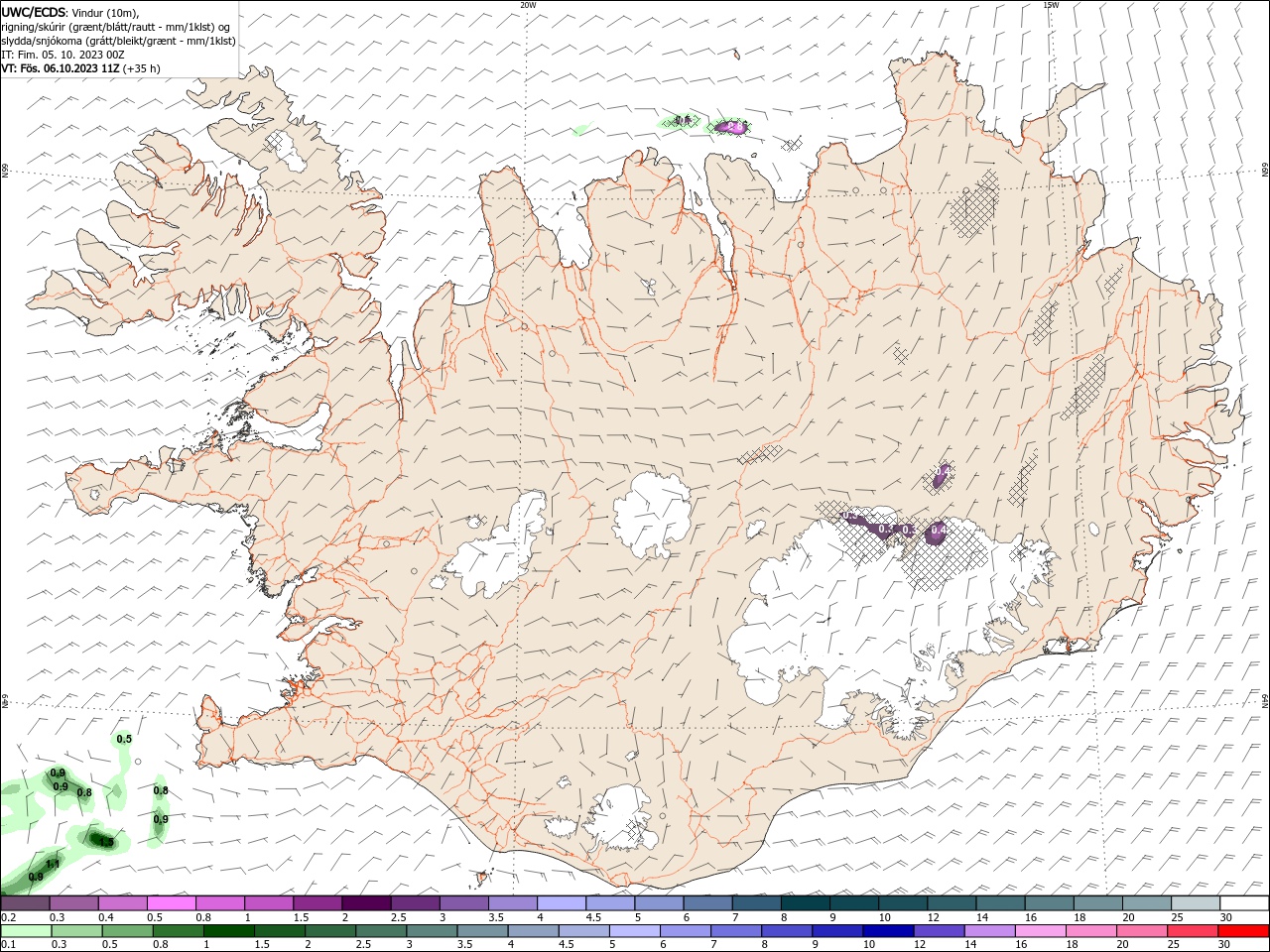This screenshot has height=952, width=1270.
Task: Pick the red swatch ending the lower color scale
Action: [x=1243, y=931]
